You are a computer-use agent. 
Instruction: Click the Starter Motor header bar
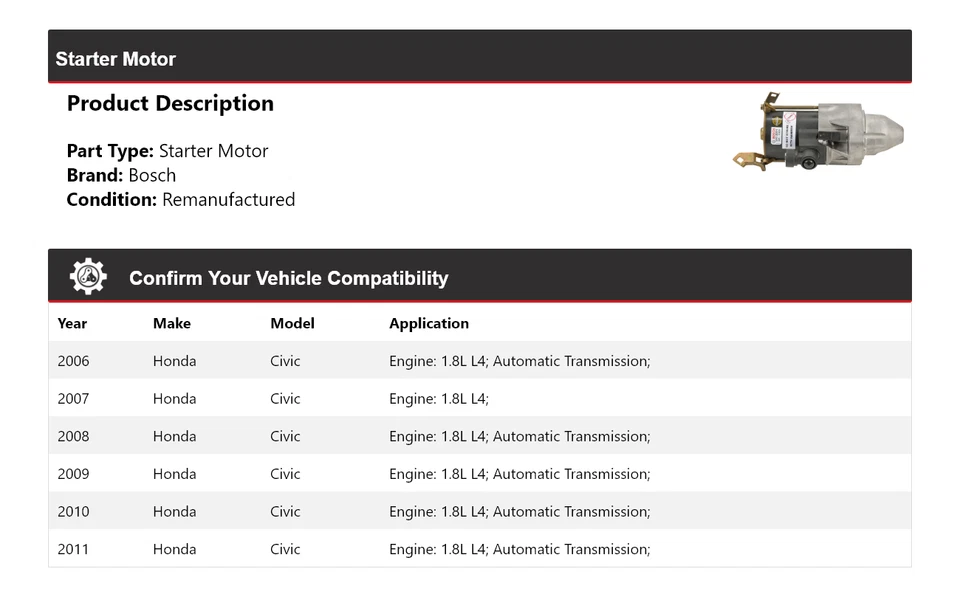[x=480, y=58]
